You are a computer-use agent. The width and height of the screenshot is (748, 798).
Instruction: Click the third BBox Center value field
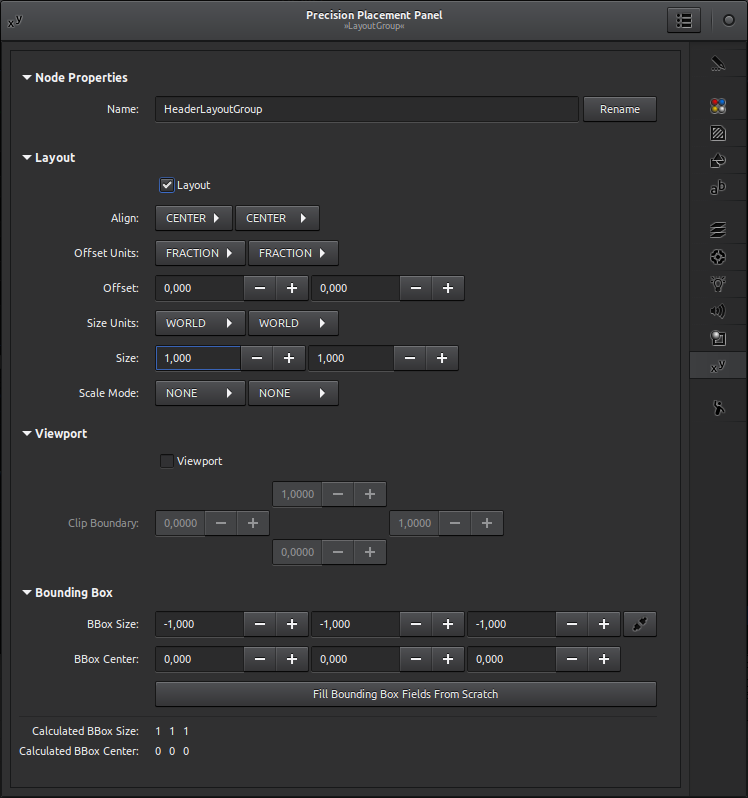(x=511, y=659)
